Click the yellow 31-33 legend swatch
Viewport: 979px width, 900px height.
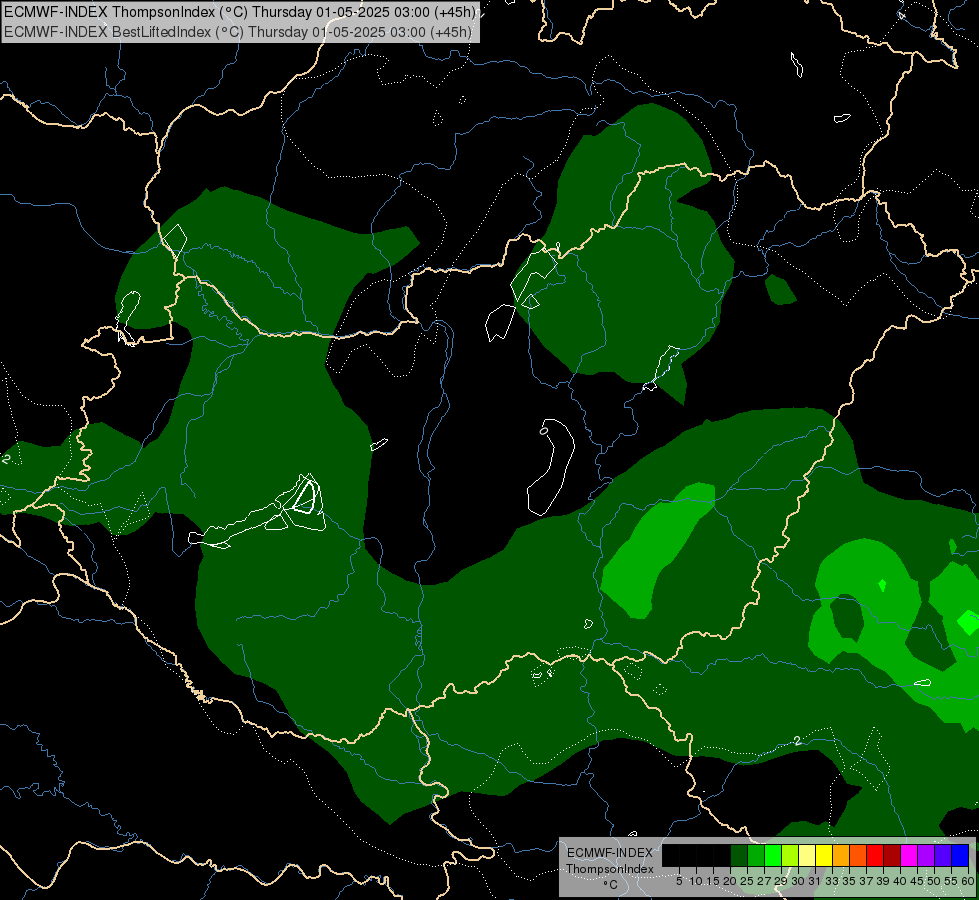pyautogui.click(x=824, y=855)
